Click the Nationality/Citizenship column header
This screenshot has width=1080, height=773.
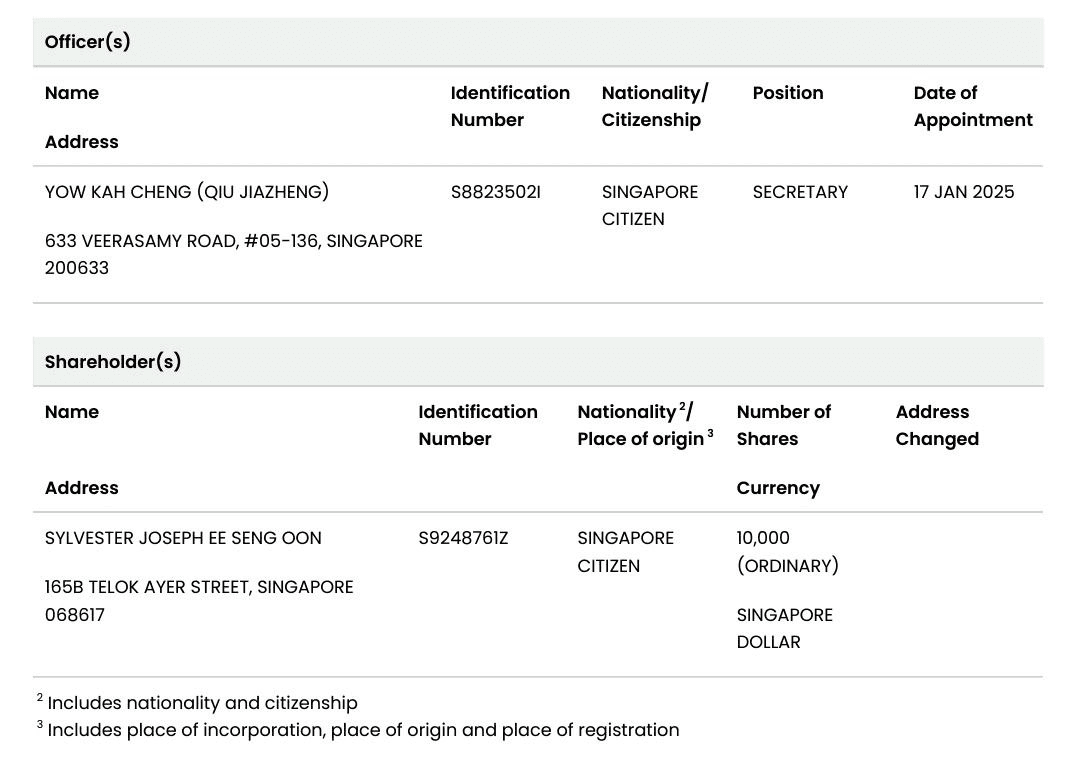[x=655, y=106]
